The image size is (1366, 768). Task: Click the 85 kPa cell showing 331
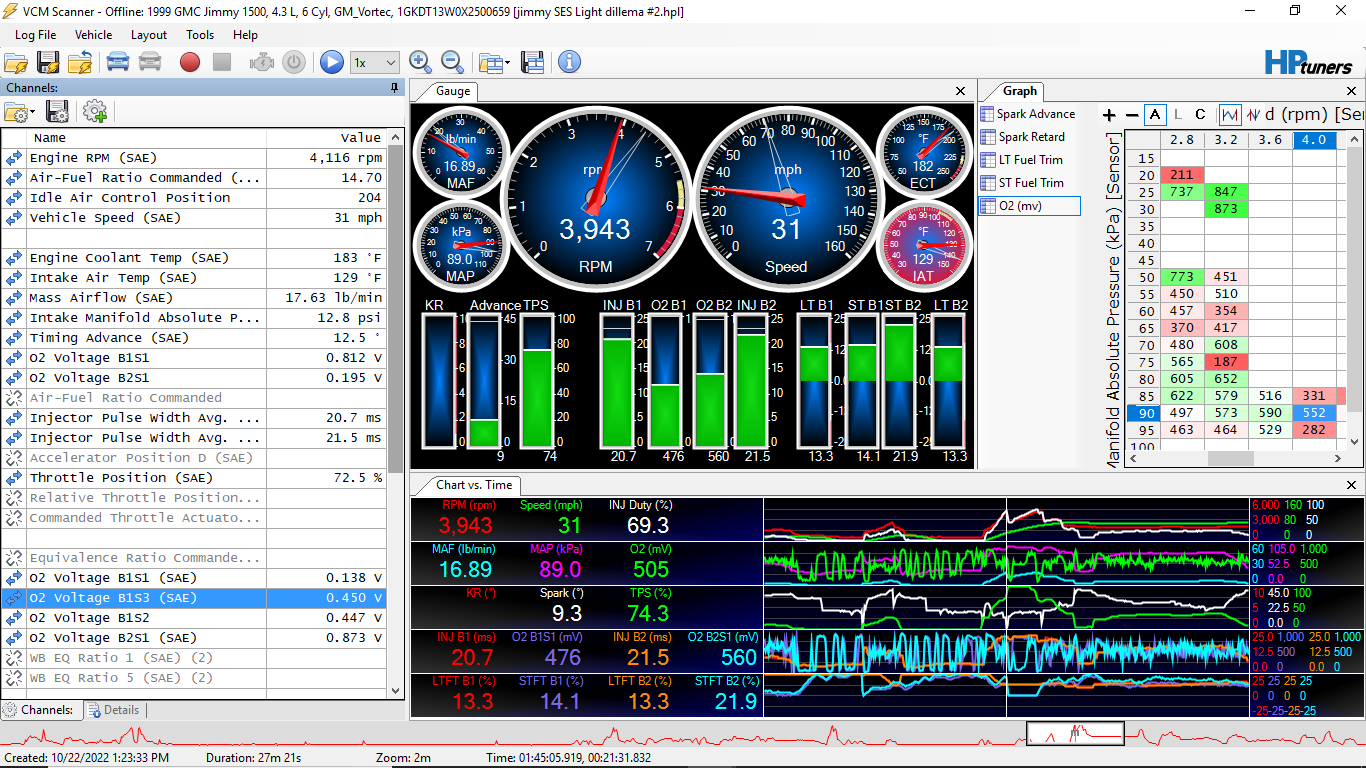tap(1314, 396)
